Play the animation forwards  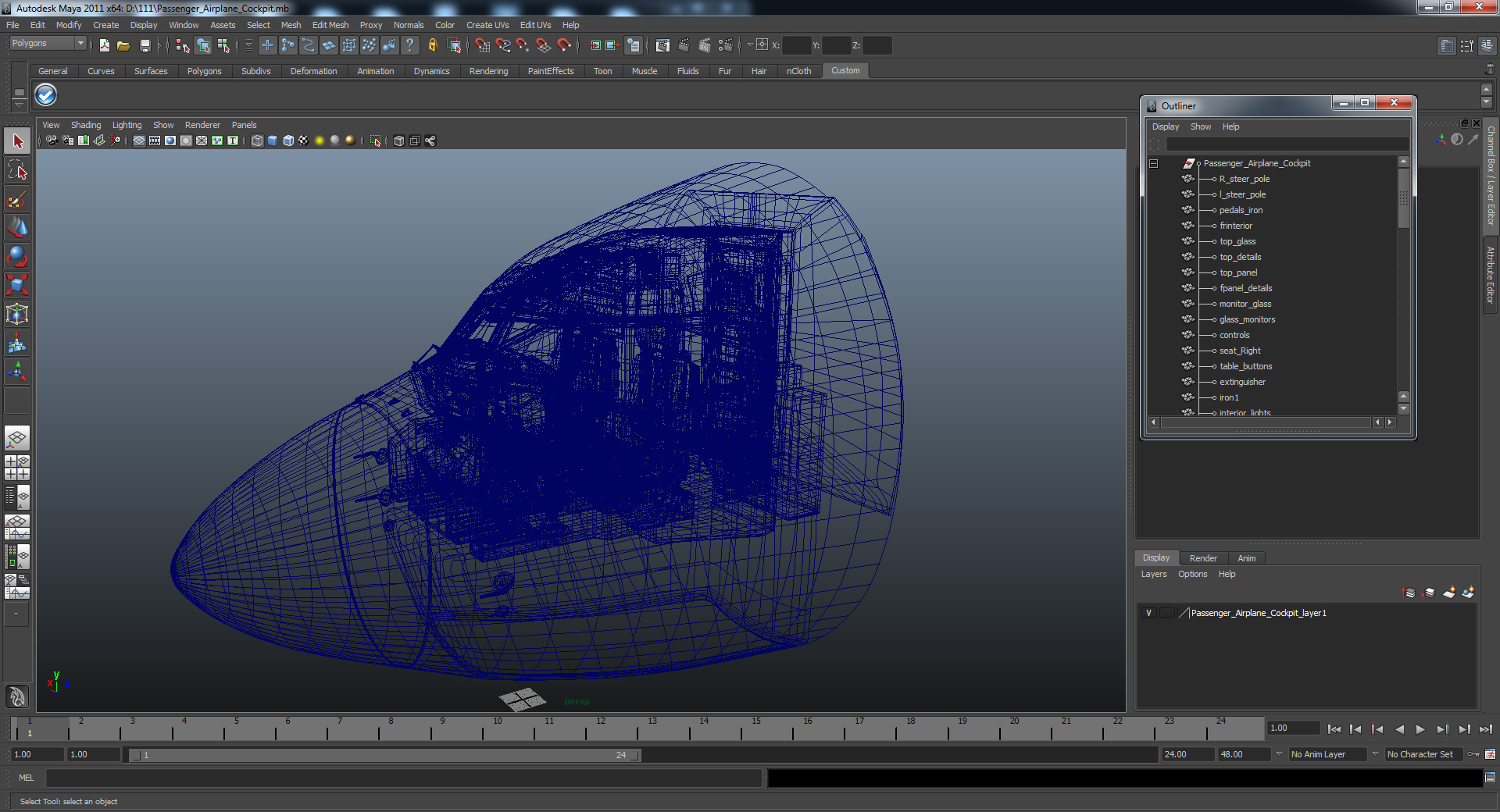(x=1420, y=729)
